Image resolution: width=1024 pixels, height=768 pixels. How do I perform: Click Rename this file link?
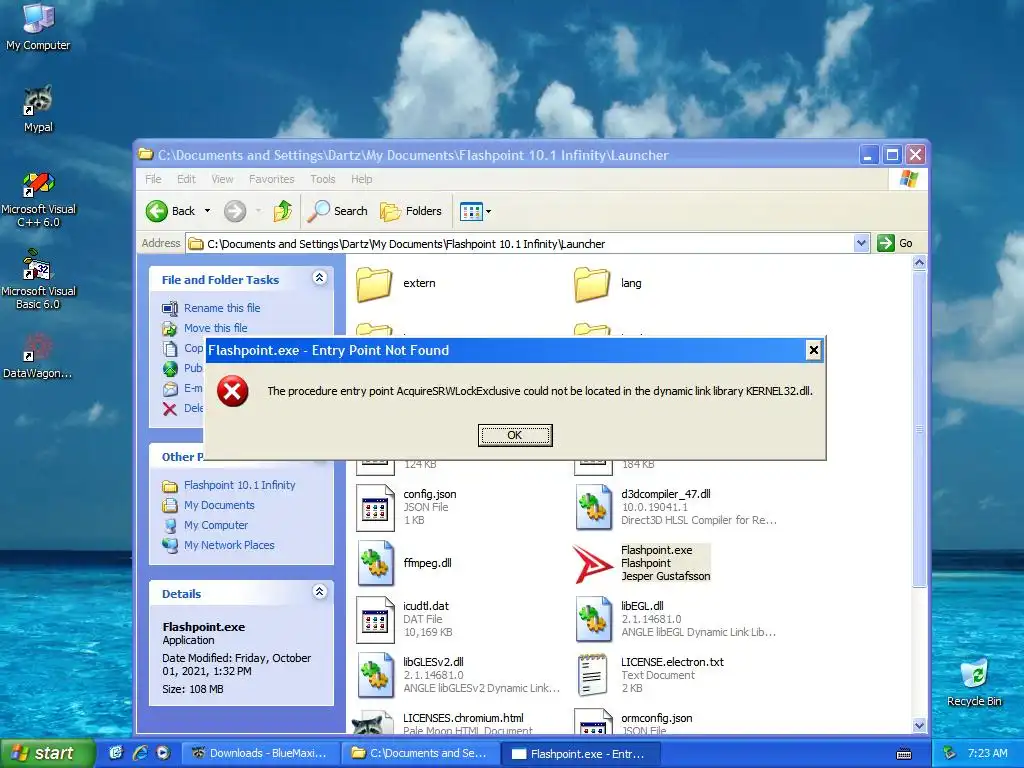click(222, 308)
